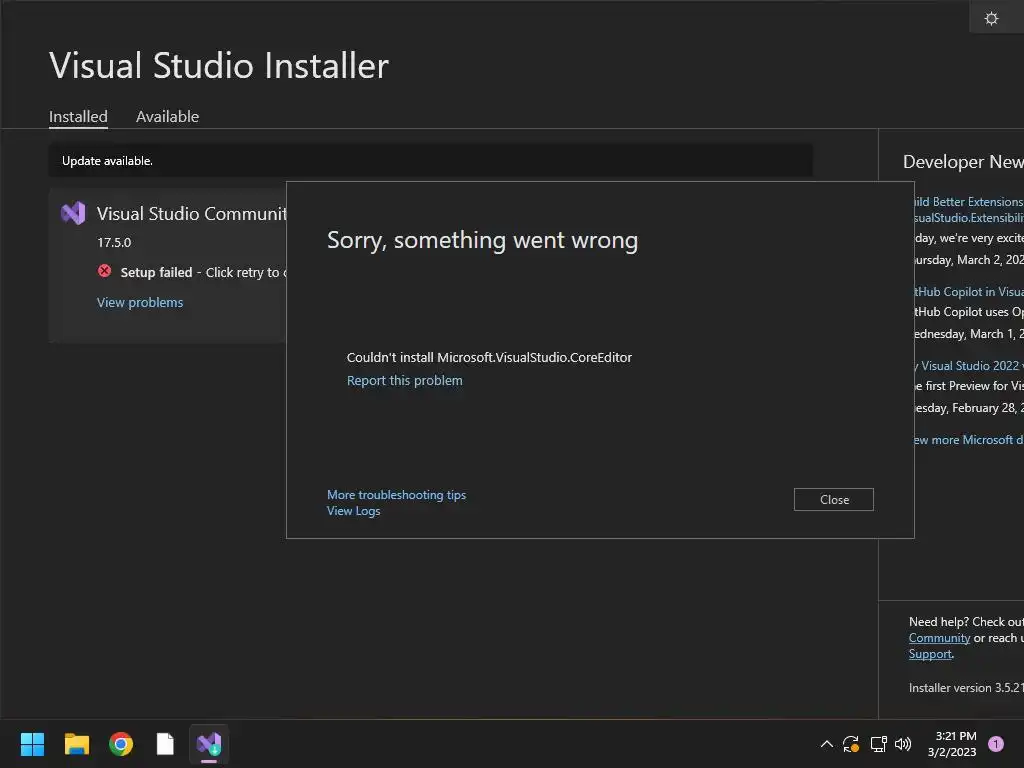1024x768 pixels.
Task: Click Report this problem link
Action: 404,381
